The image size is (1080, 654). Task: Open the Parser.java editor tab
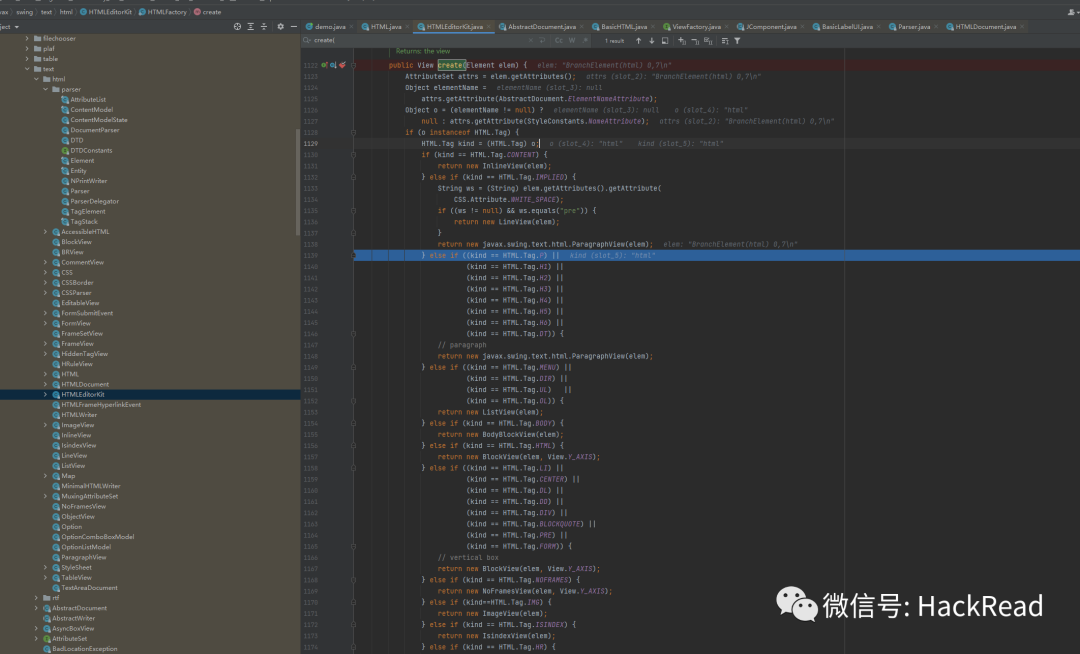click(911, 26)
